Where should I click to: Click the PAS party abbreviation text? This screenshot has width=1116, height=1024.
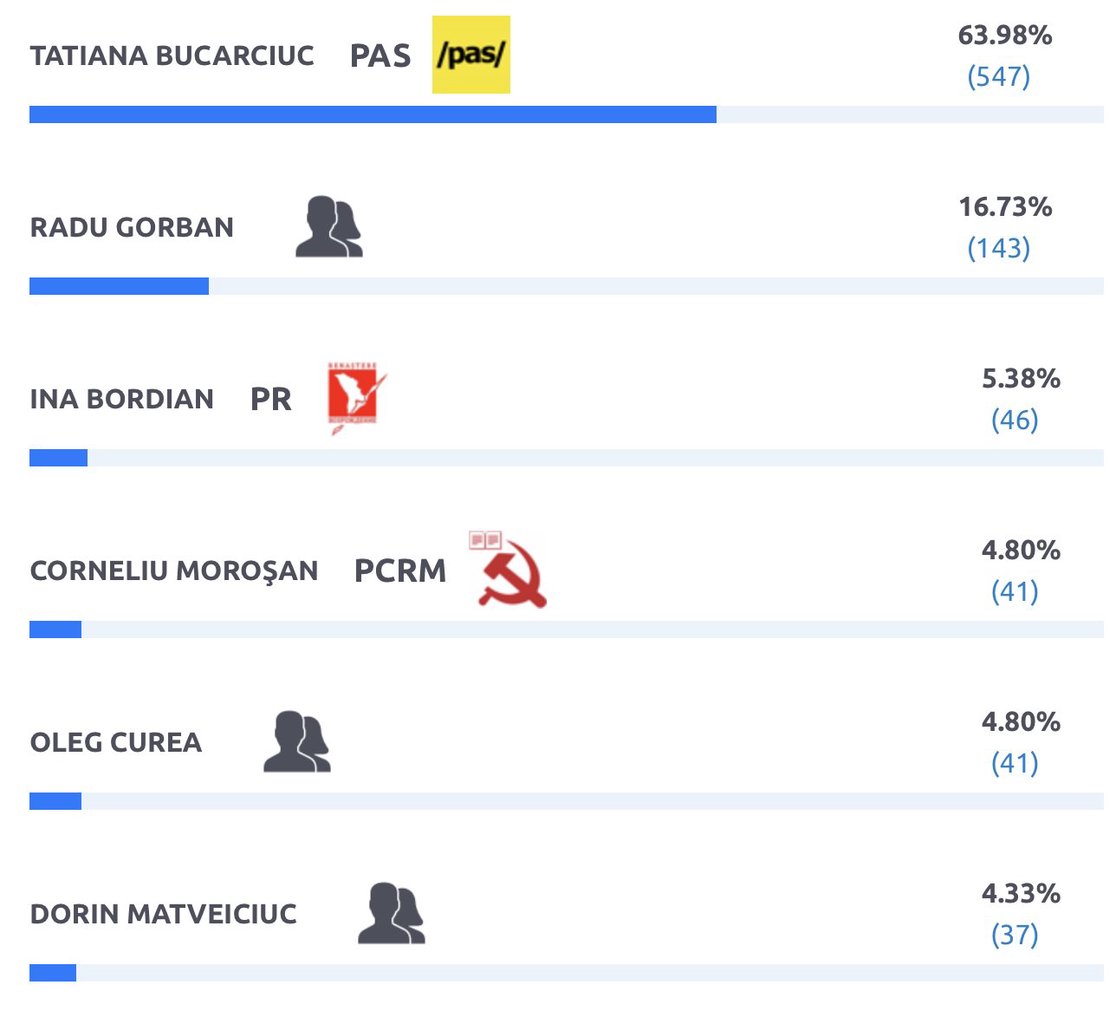(x=380, y=56)
